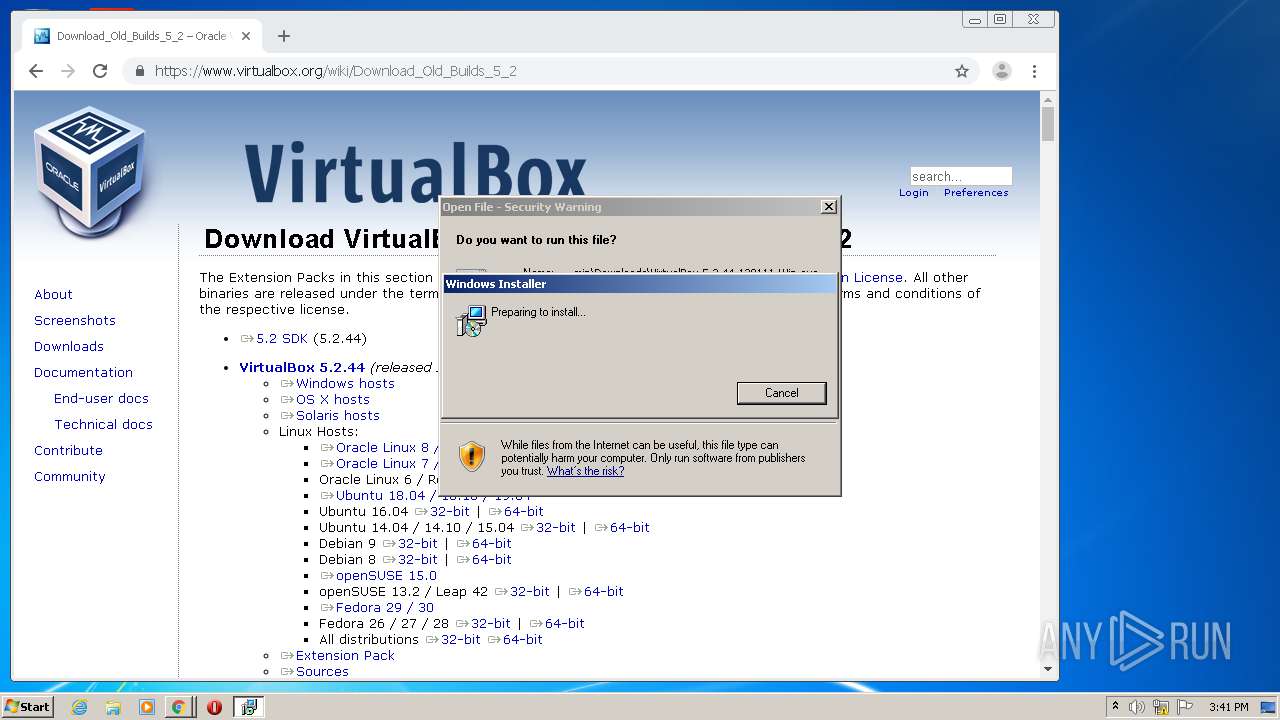Open the Preferences link
This screenshot has width=1280, height=720.
coord(976,192)
